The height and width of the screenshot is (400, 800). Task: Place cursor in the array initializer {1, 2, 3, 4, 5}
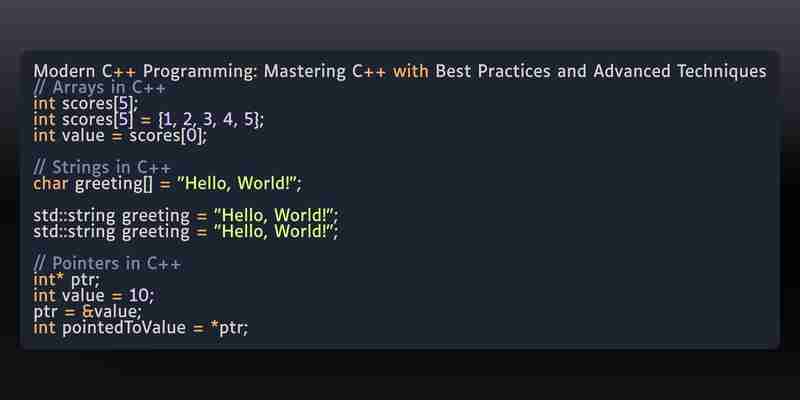210,120
